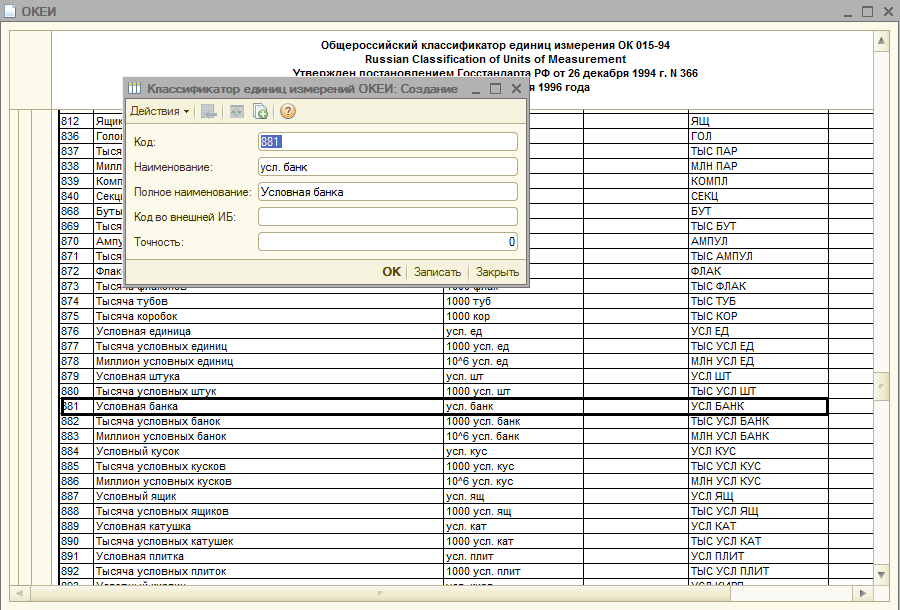The width and height of the screenshot is (900, 610).
Task: Click the save-and-return arrow icon
Action: coord(209,112)
